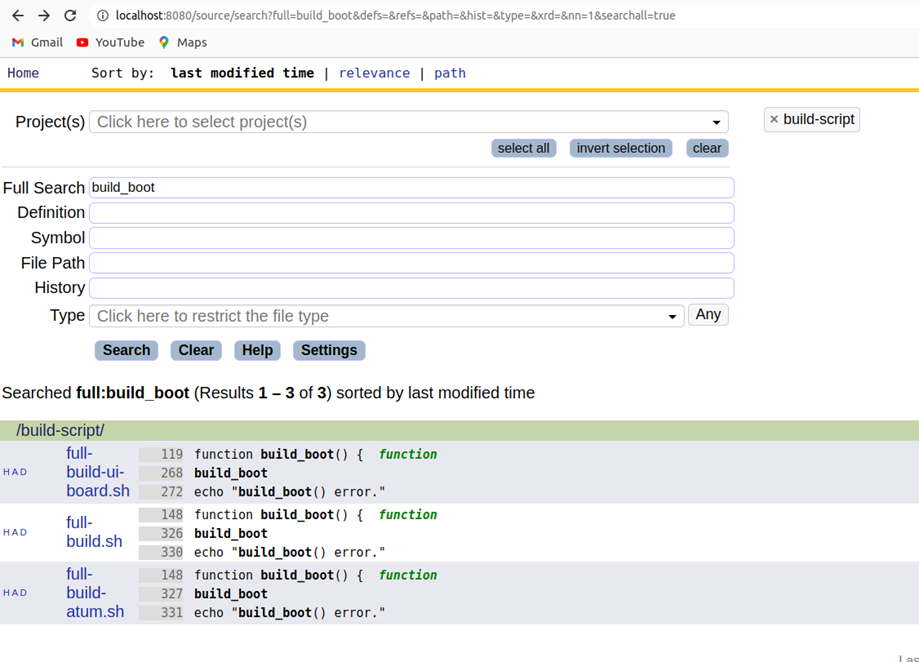This screenshot has width=919, height=662.
Task: Open History (H) for full-build-ui-board.sh
Action: 6,472
